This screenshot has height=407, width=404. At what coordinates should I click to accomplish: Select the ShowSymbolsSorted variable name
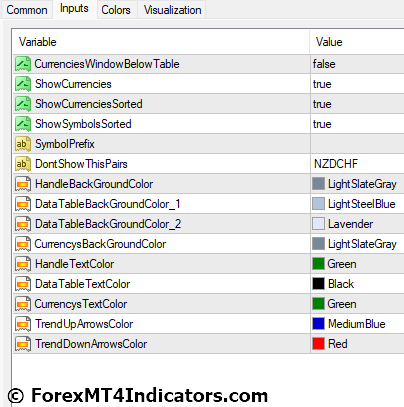click(83, 124)
